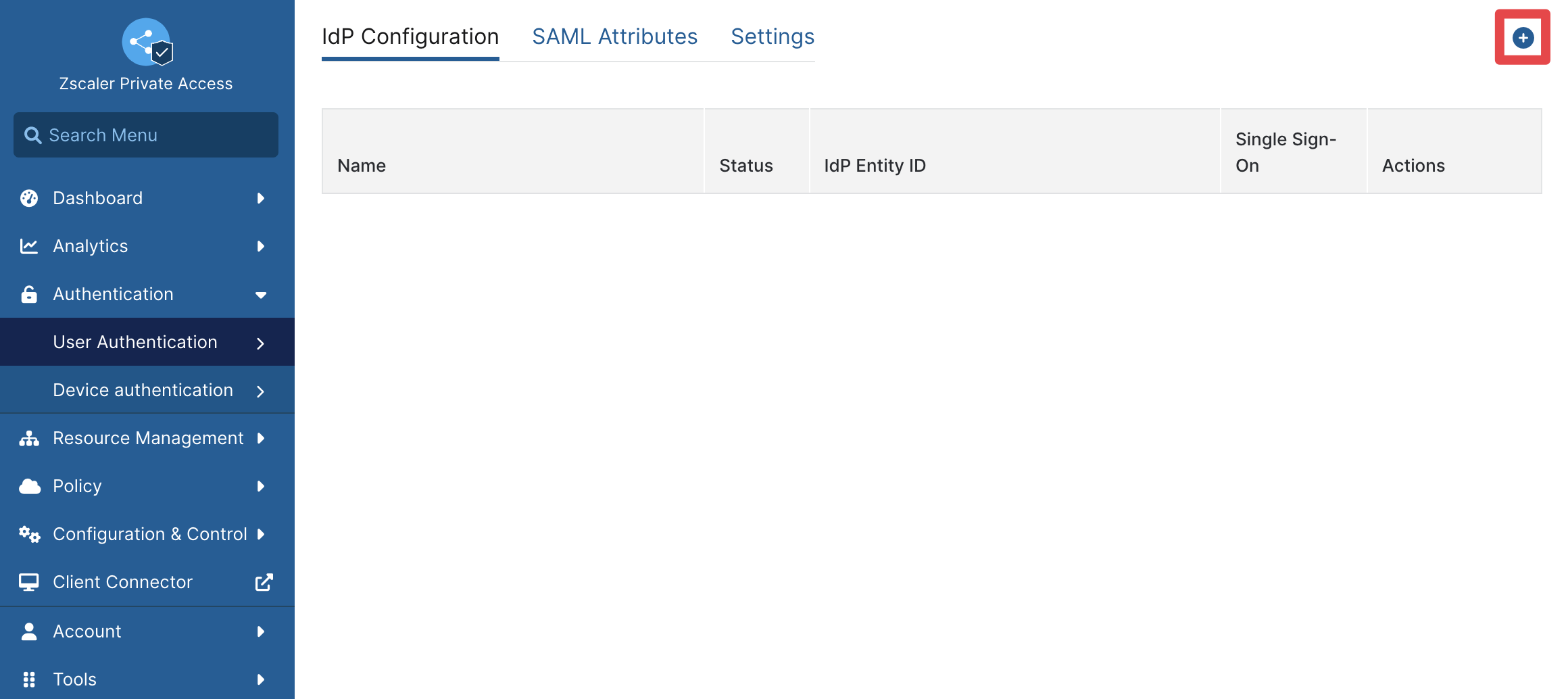
Task: Open Client Connector external link icon
Action: point(264,582)
